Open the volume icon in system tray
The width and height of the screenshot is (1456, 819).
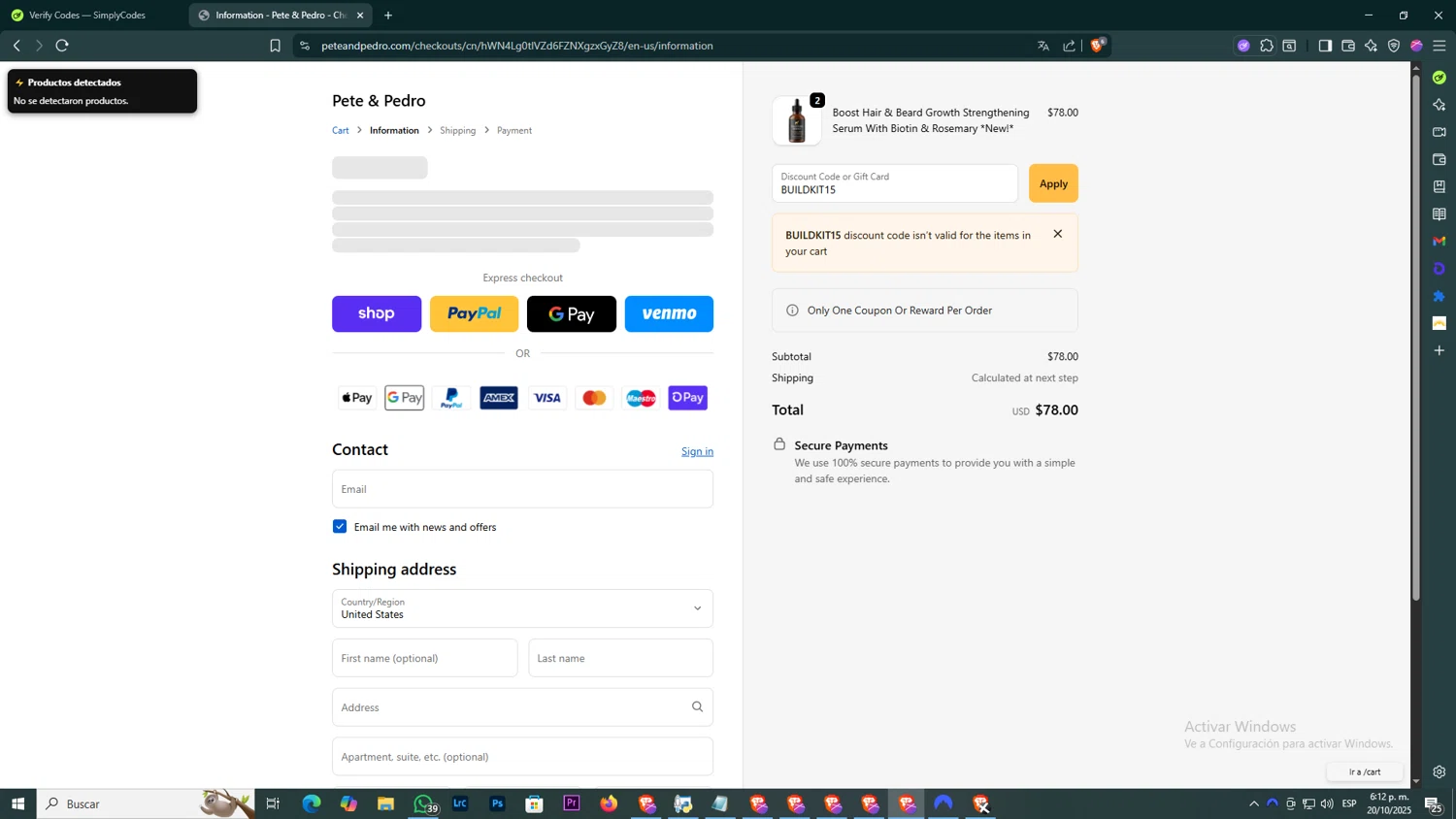pyautogui.click(x=1327, y=803)
